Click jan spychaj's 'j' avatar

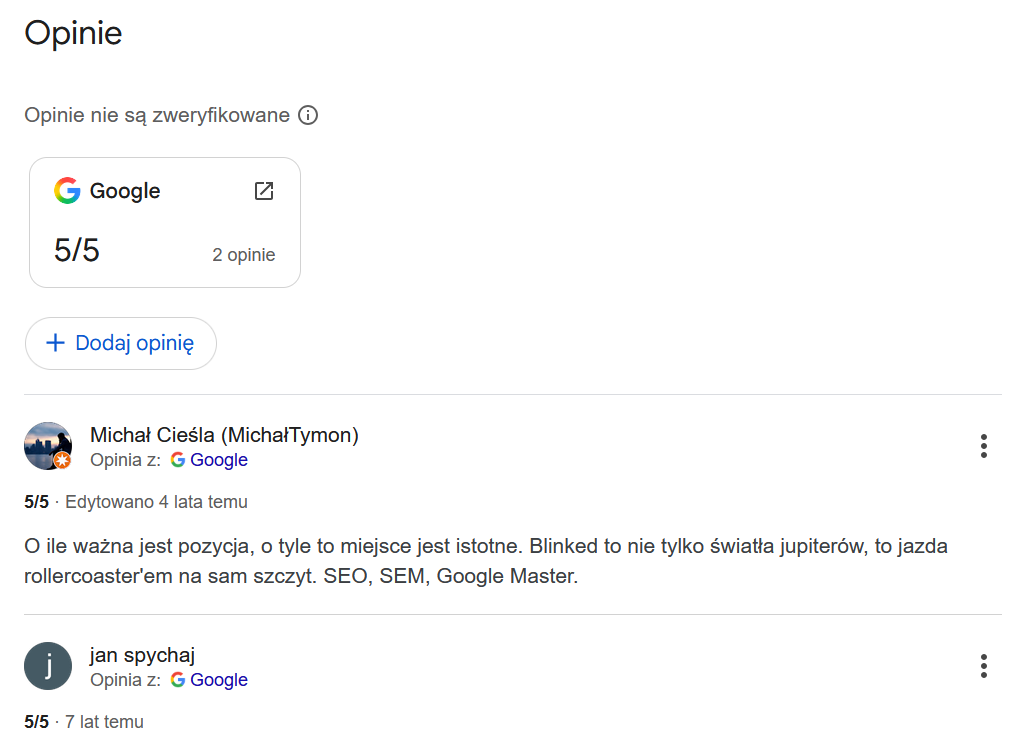pyautogui.click(x=48, y=666)
